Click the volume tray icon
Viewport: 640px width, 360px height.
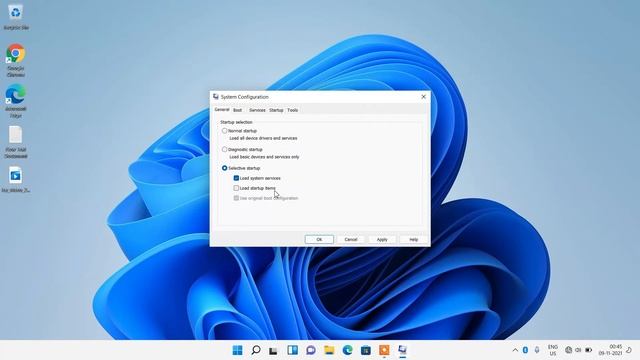click(x=578, y=350)
